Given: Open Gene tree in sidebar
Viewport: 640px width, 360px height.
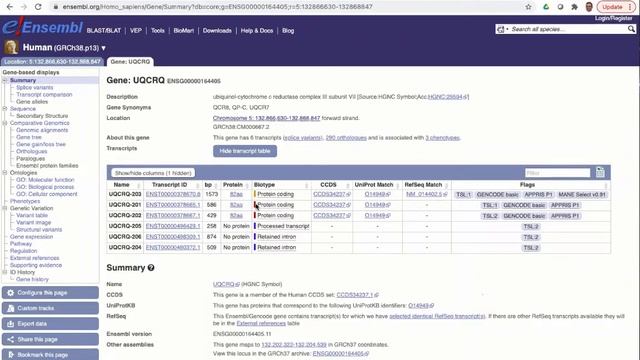Looking at the screenshot, I should point(29,137).
